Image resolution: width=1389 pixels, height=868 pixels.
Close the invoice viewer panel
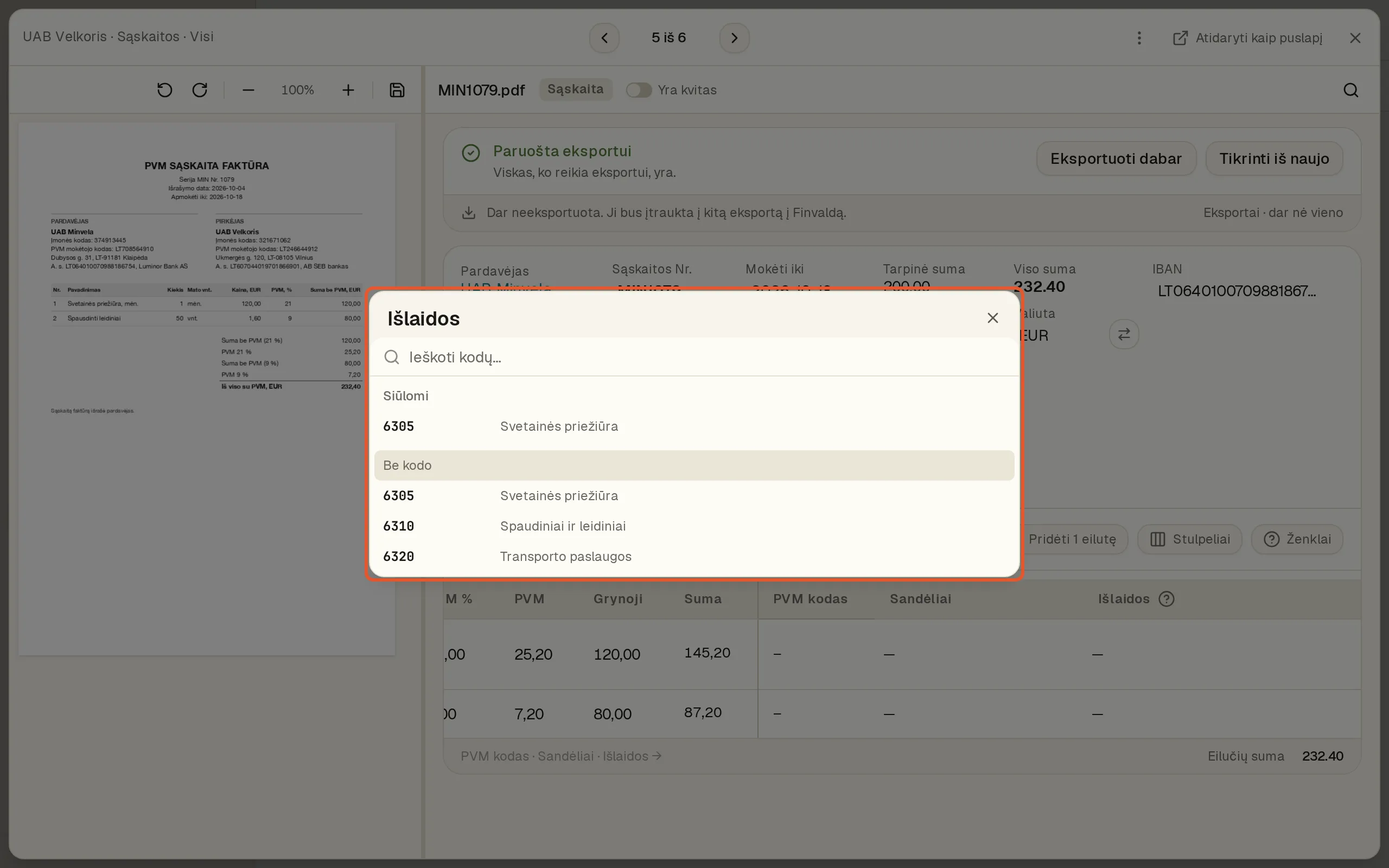click(1355, 38)
